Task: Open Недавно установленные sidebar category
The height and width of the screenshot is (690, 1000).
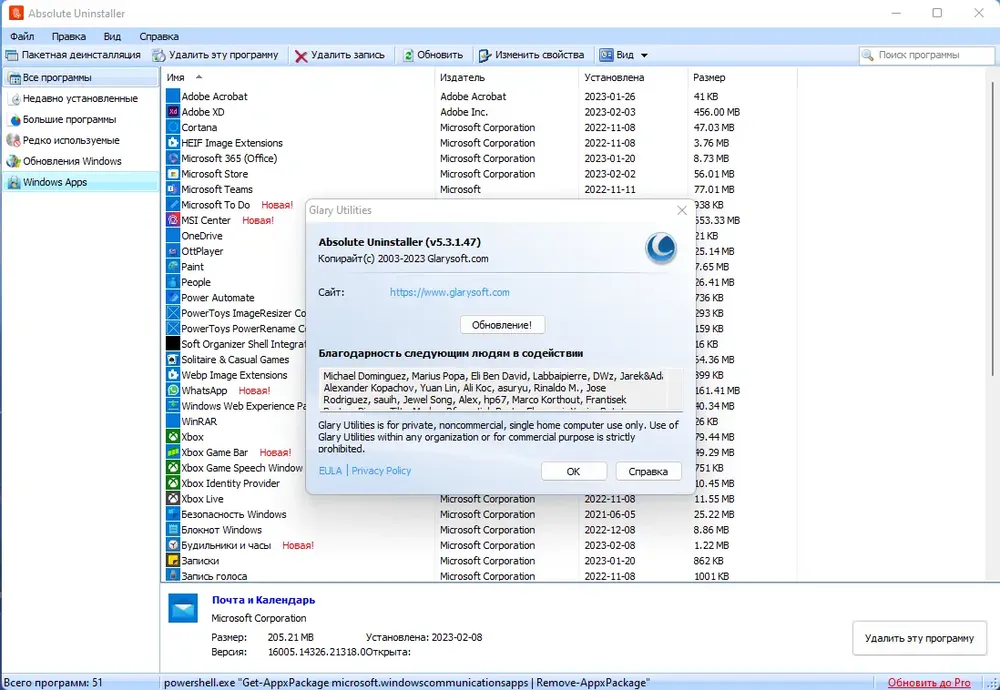Action: [x=80, y=98]
